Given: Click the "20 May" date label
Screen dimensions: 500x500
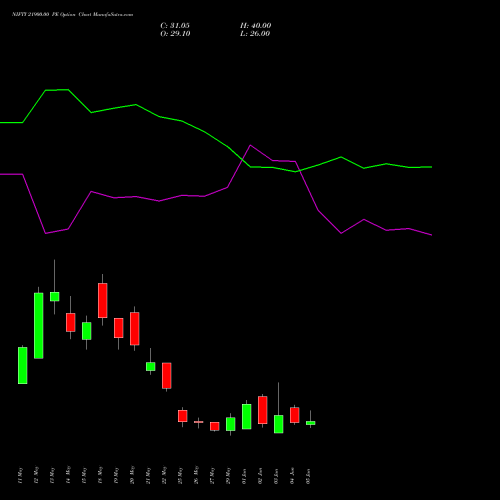Looking at the screenshot, I should [133, 475].
